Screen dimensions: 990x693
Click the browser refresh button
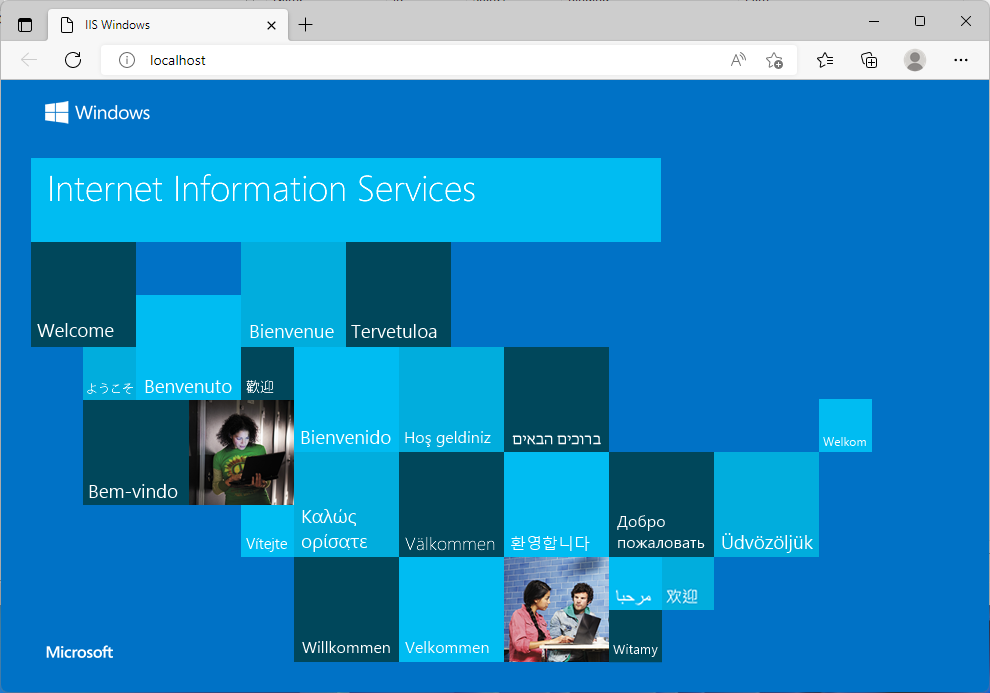73,60
